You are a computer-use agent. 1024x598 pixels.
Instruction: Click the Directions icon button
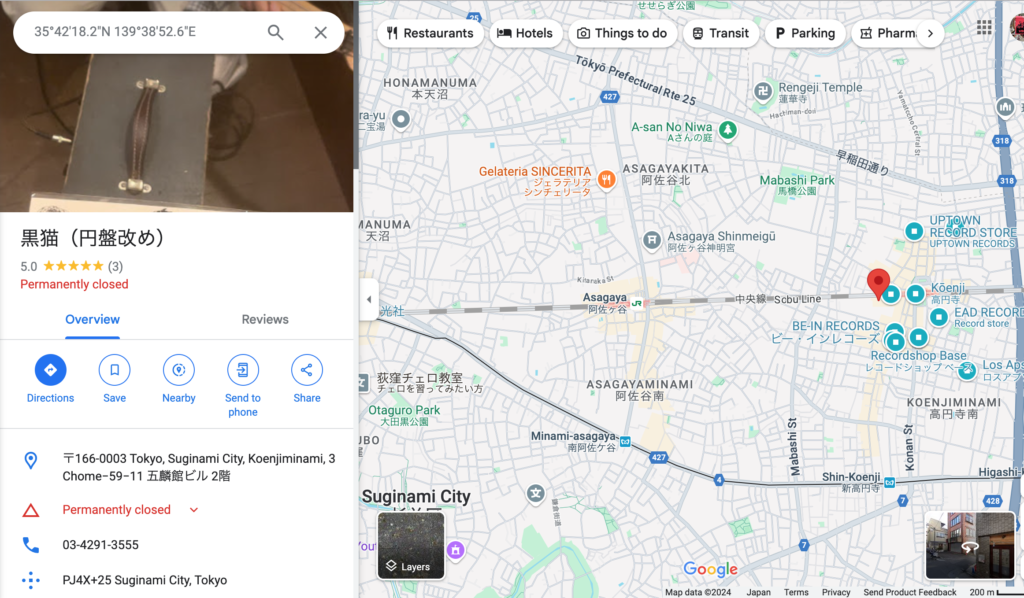pos(50,370)
